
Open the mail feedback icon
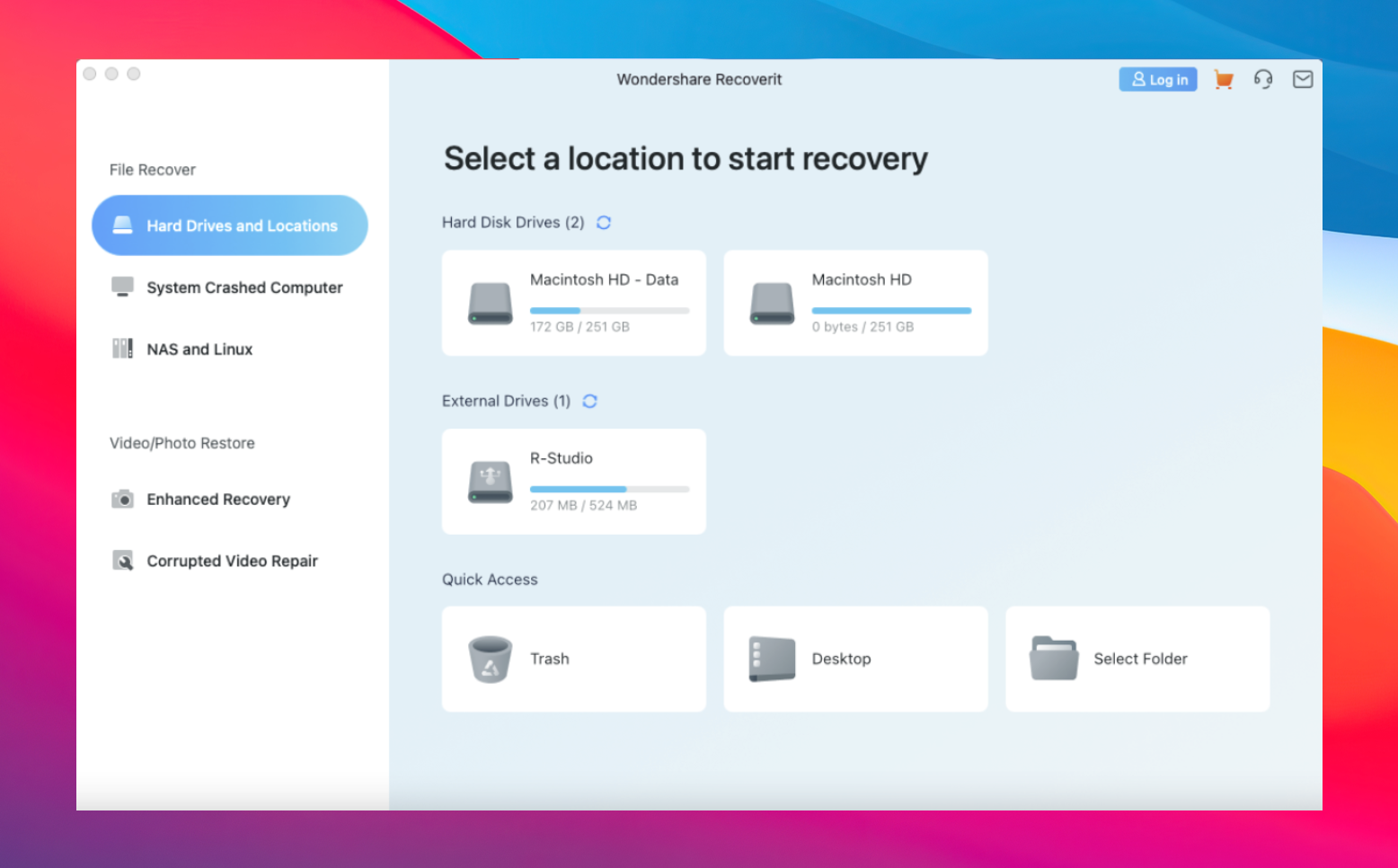point(1303,80)
